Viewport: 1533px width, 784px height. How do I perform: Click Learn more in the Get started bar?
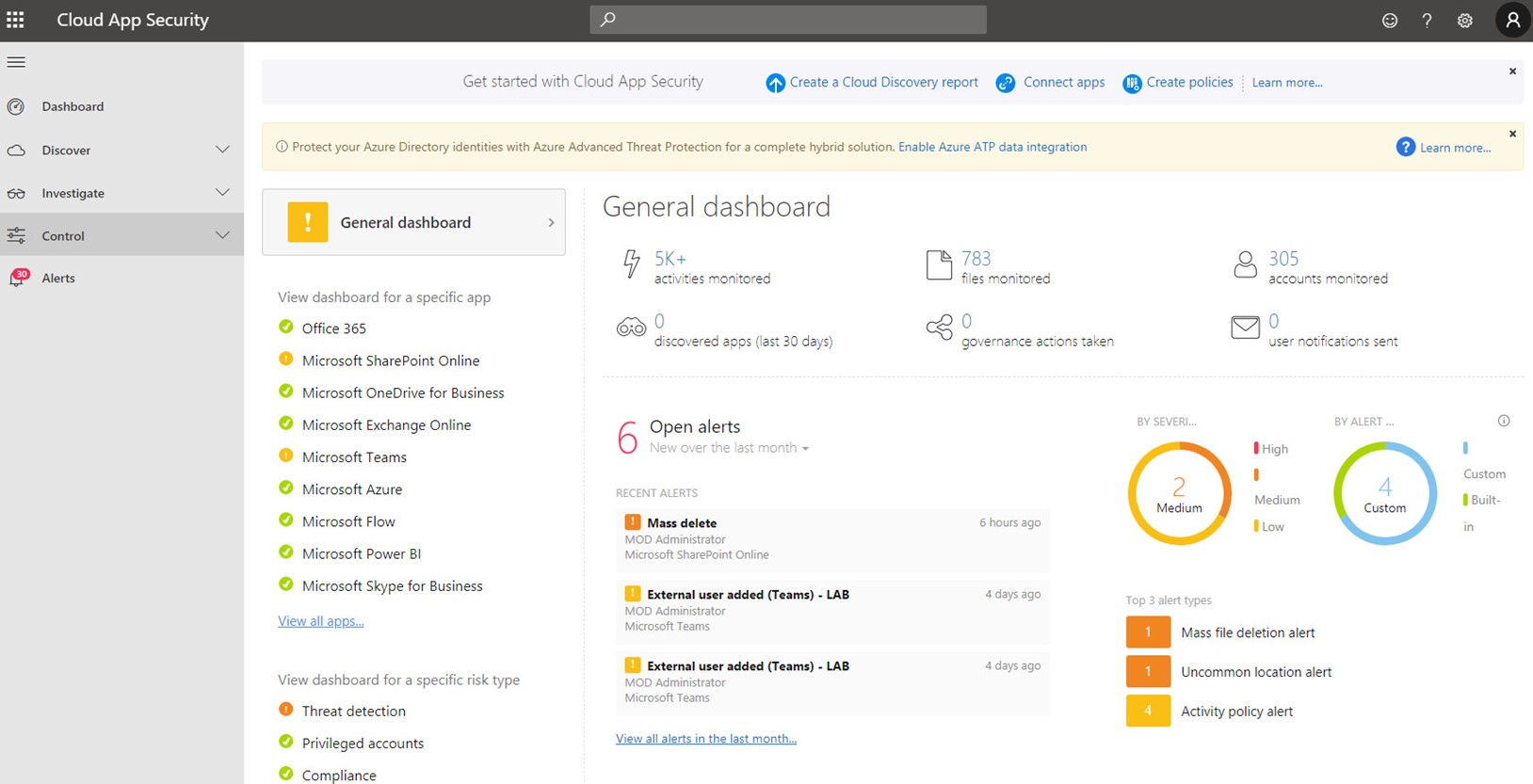1287,83
